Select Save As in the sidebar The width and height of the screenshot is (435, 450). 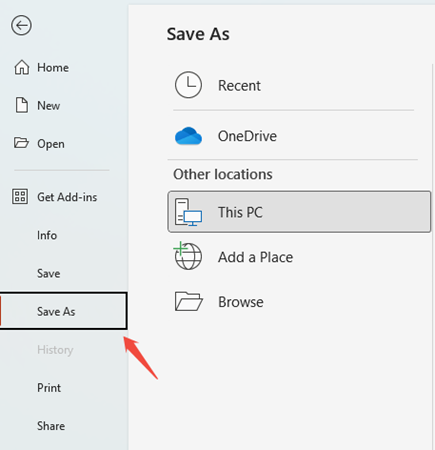click(64, 311)
